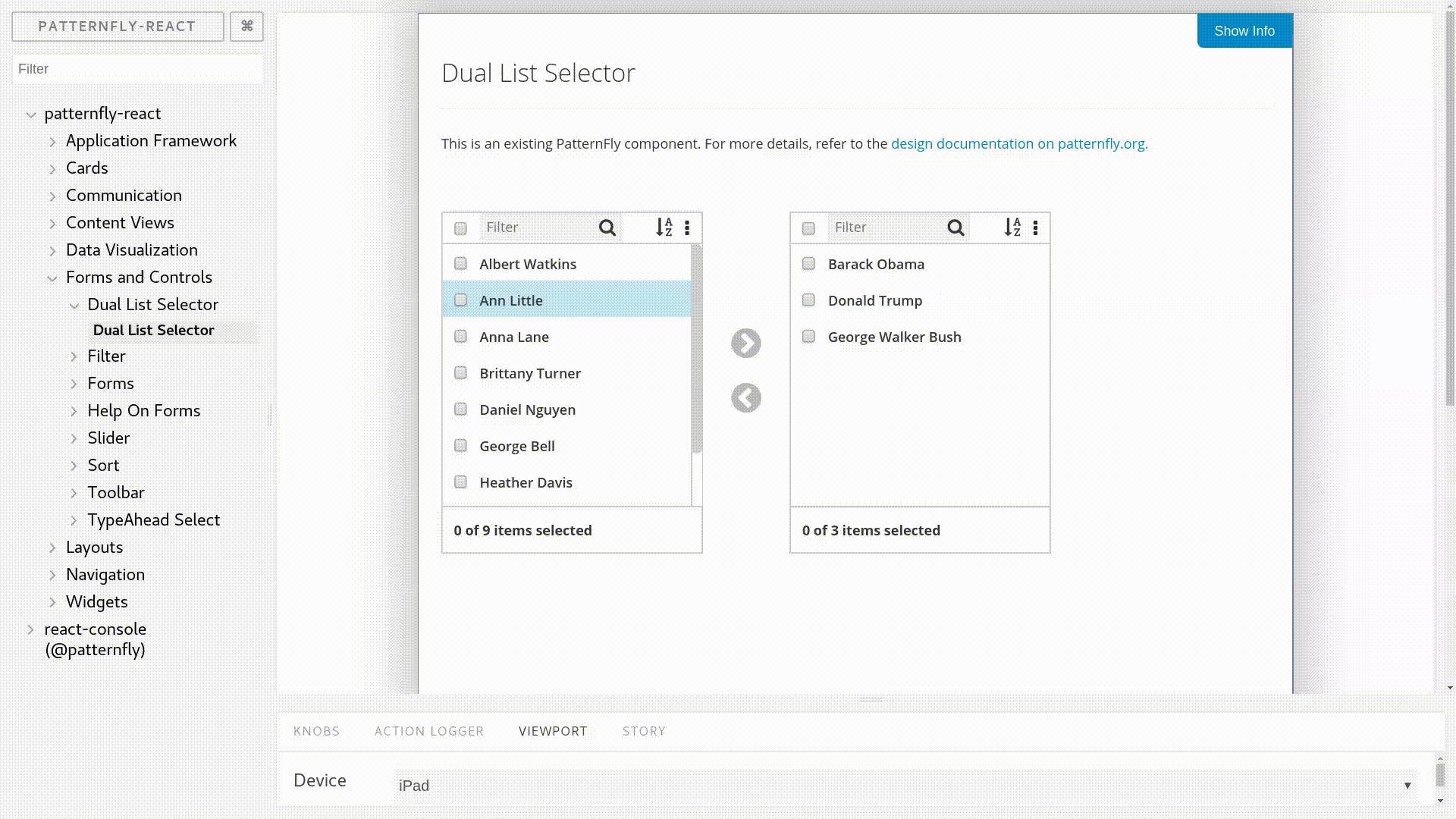The width and height of the screenshot is (1456, 819).
Task: Open the Device viewport dropdown
Action: pyautogui.click(x=905, y=786)
